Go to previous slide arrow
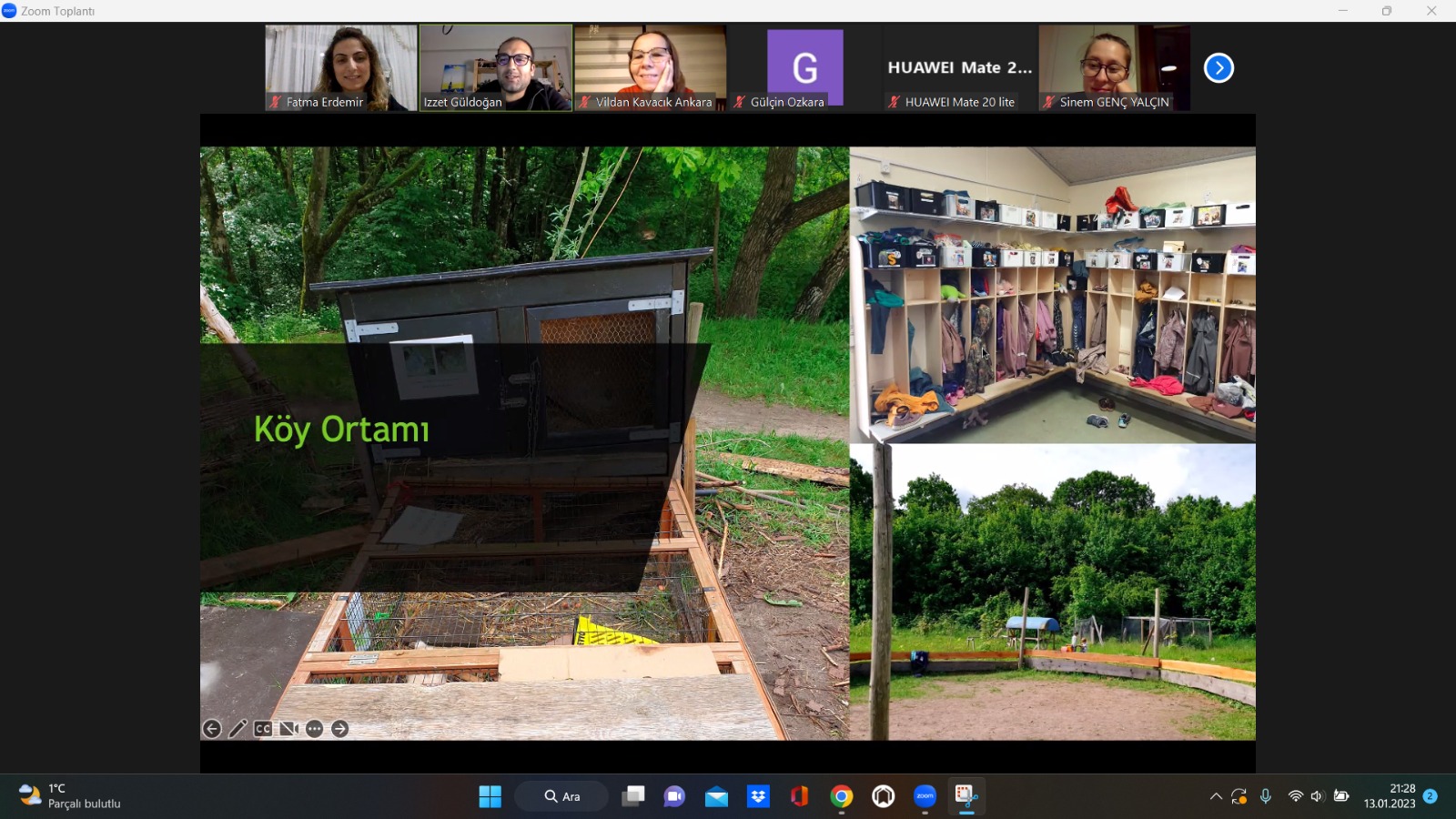This screenshot has height=819, width=1456. point(211,729)
